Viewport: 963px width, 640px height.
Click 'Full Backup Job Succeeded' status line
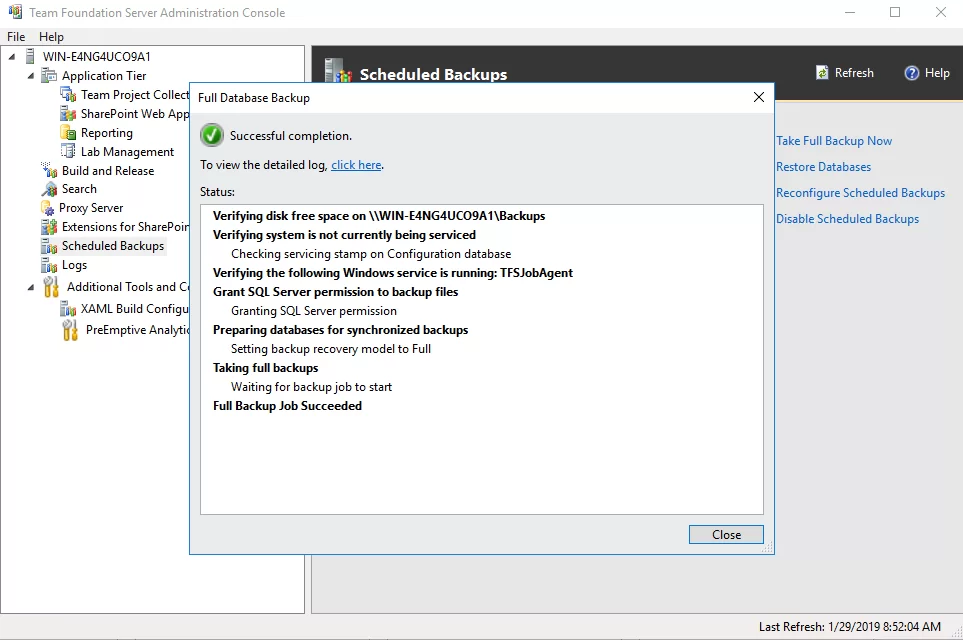(x=287, y=406)
